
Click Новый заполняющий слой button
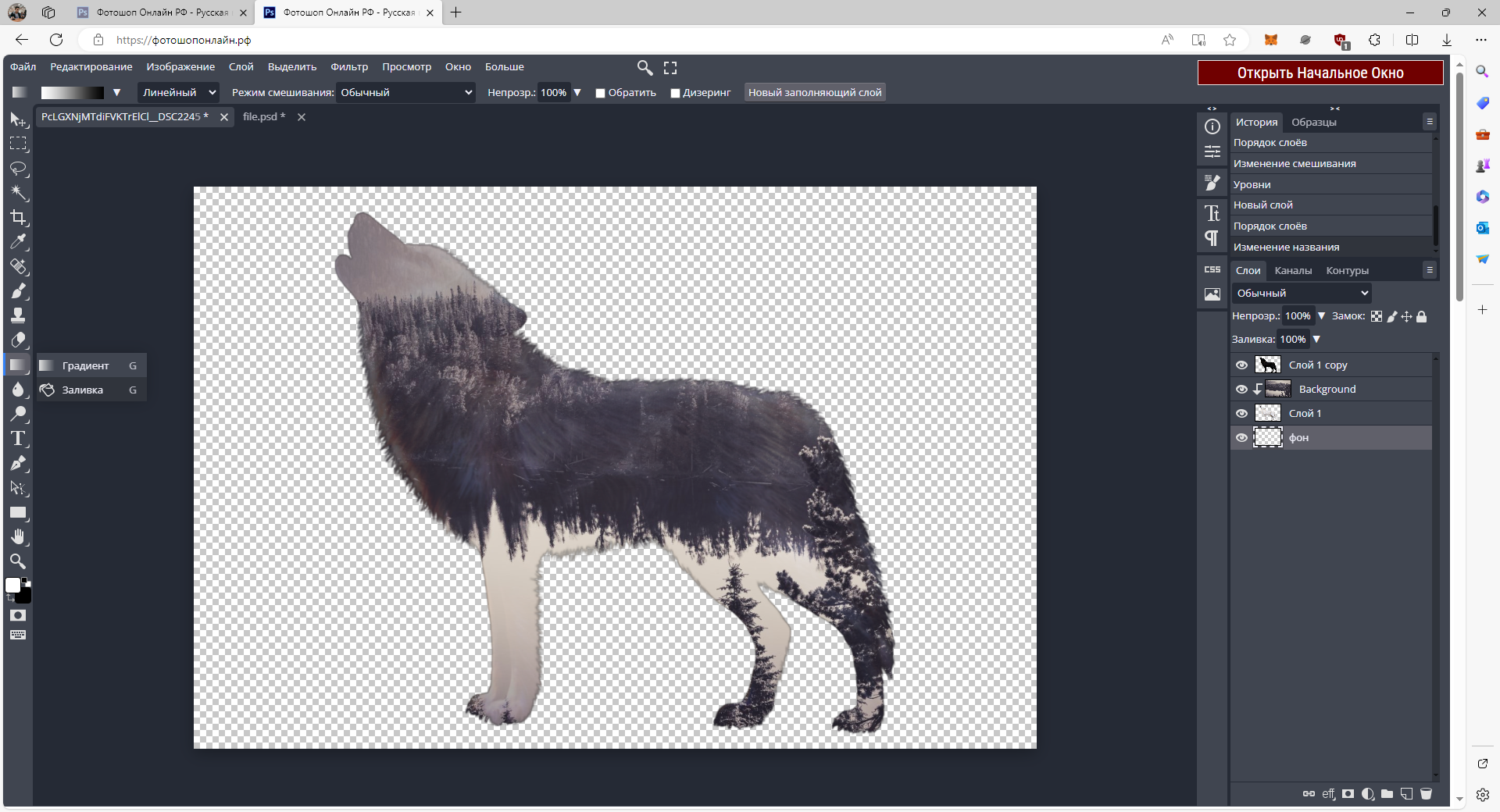point(815,93)
